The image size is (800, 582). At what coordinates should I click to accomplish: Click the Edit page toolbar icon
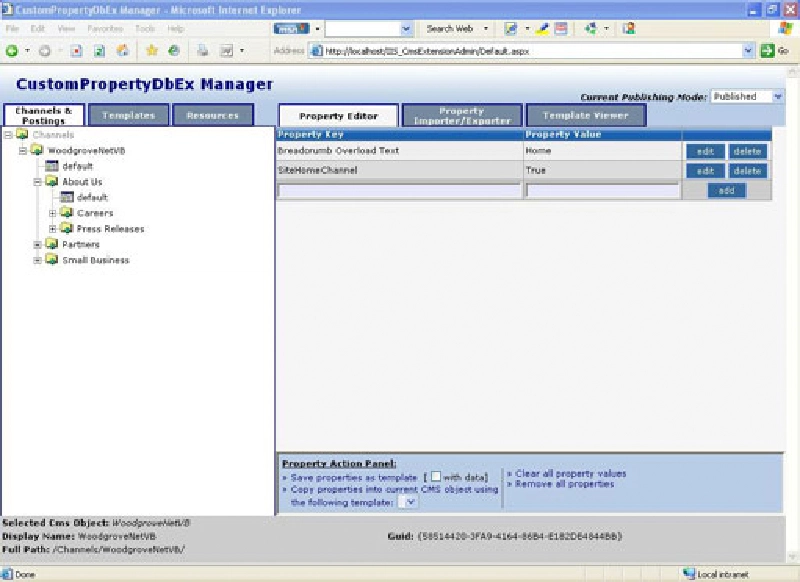point(226,50)
